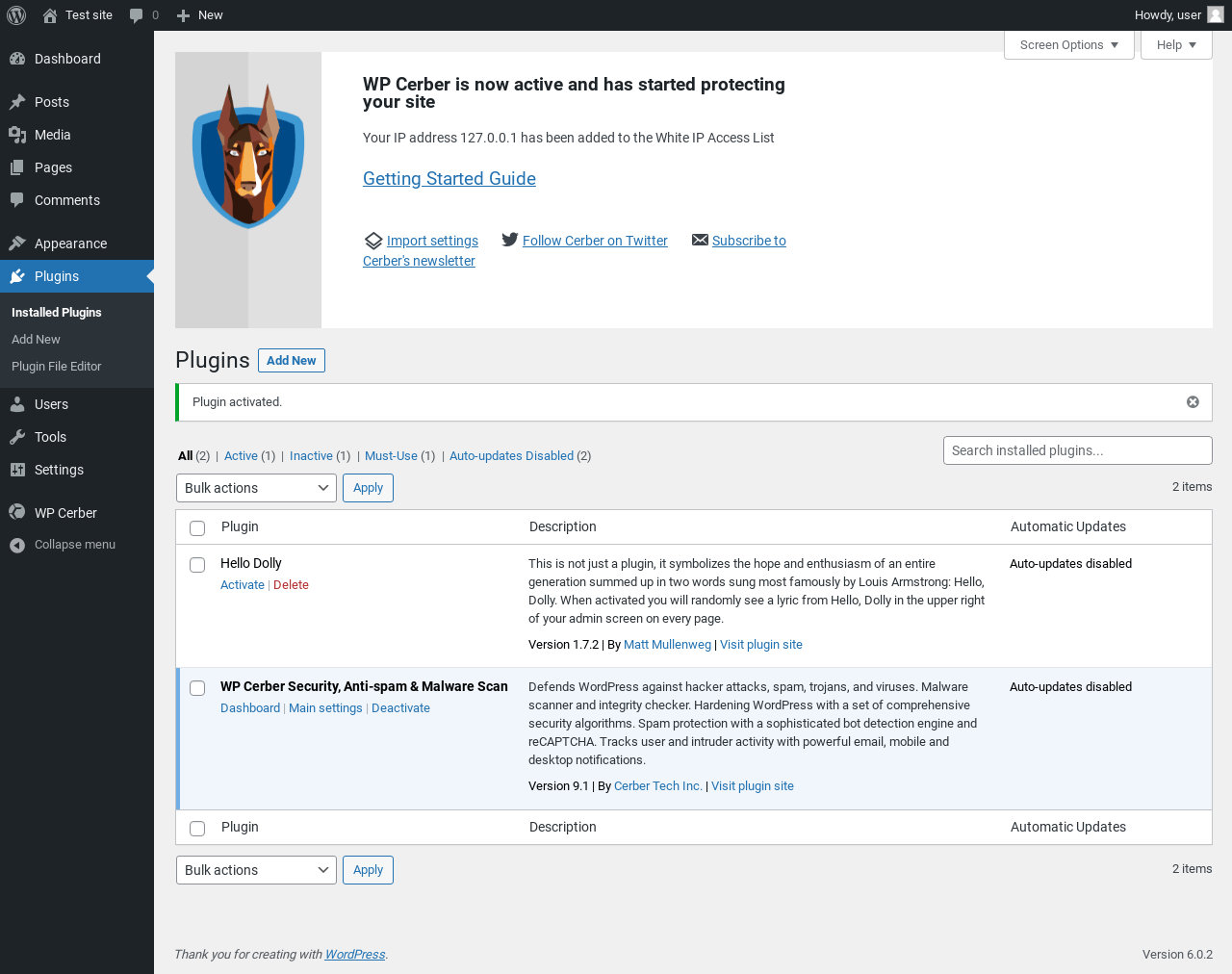Click the Appearance paintbrush icon
Viewport: 1232px width, 974px height.
[x=17, y=243]
